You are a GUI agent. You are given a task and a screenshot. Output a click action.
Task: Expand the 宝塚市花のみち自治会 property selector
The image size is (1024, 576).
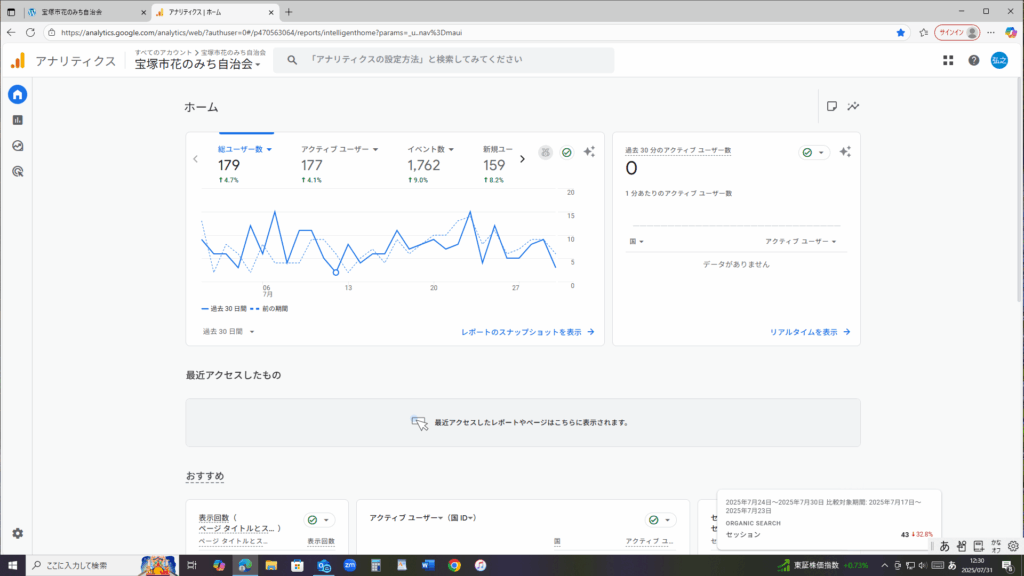pos(198,64)
